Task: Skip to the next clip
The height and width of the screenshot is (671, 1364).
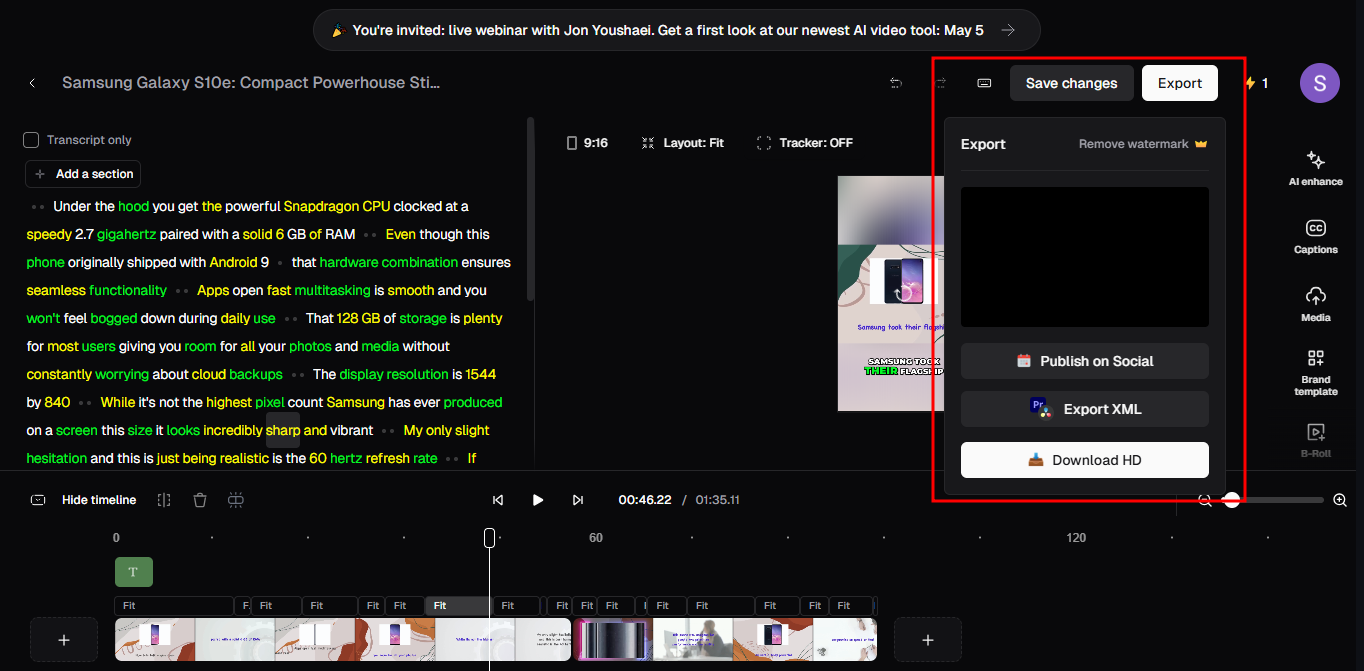Action: pyautogui.click(x=578, y=500)
